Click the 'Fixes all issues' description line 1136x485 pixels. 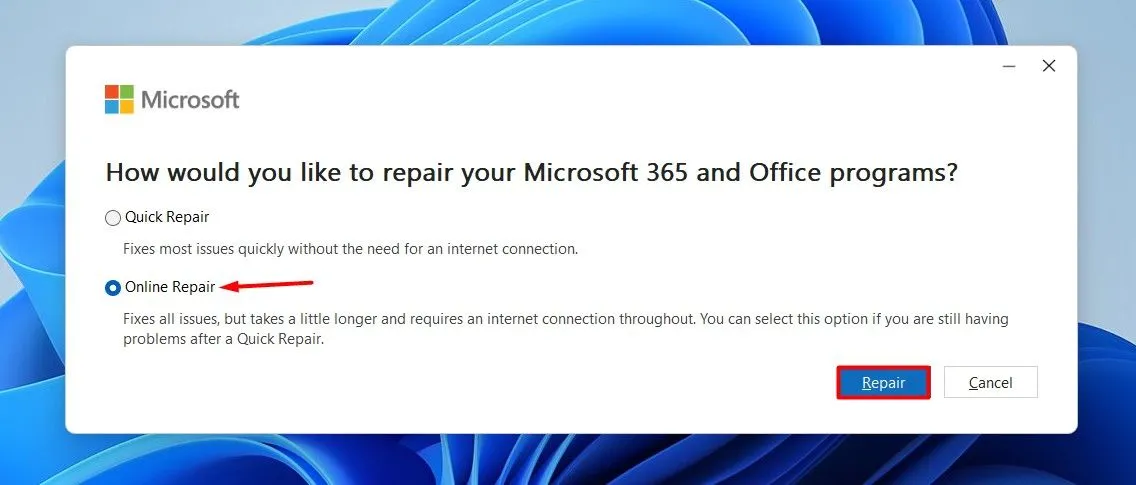click(565, 319)
